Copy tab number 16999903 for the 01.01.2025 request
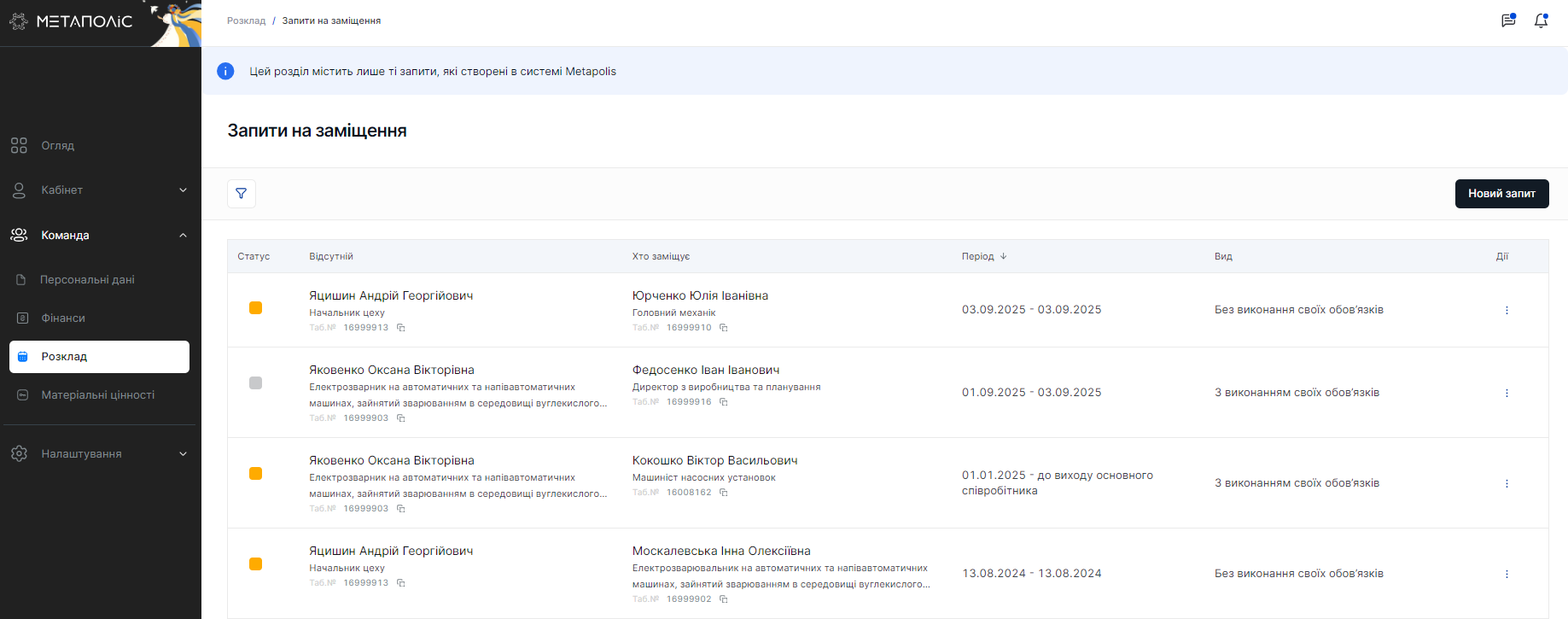Screen dimensions: 1568x619 400,509
